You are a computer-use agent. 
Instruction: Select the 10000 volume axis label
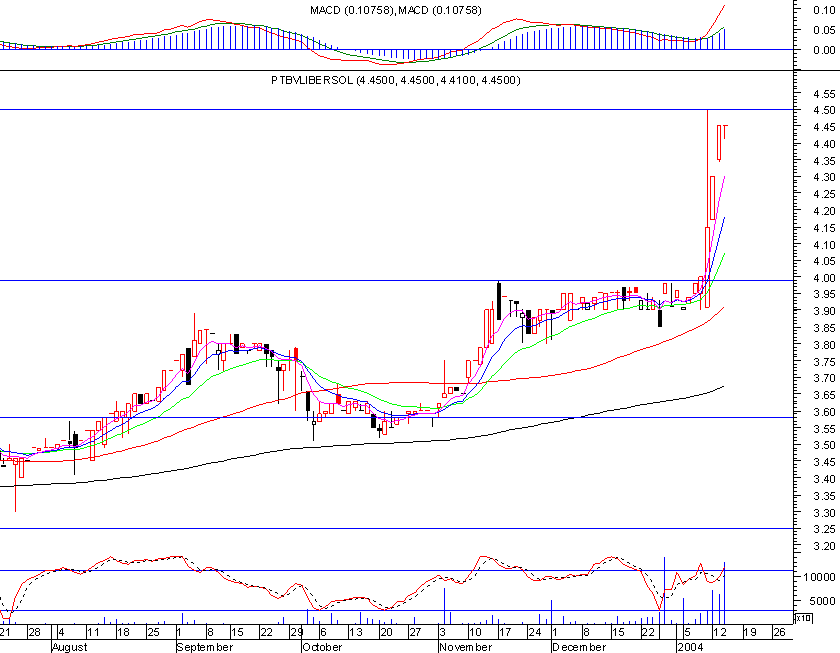click(x=820, y=577)
